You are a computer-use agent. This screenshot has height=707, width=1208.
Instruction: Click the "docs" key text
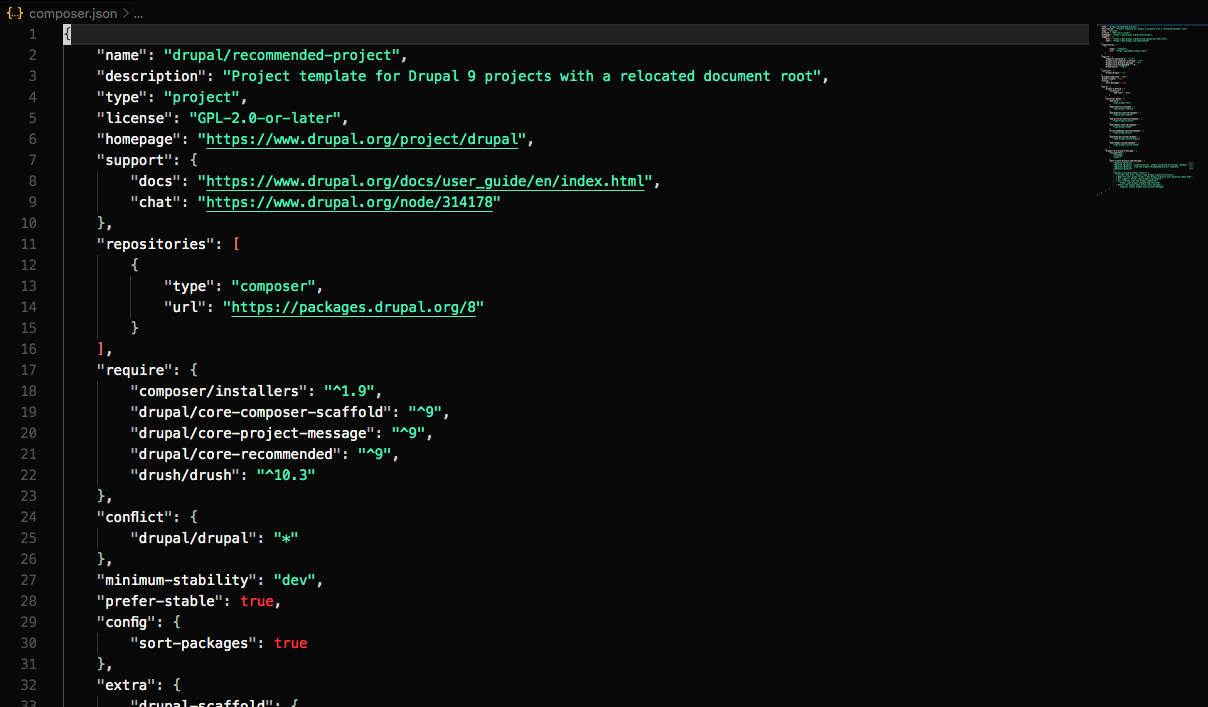tap(155, 181)
